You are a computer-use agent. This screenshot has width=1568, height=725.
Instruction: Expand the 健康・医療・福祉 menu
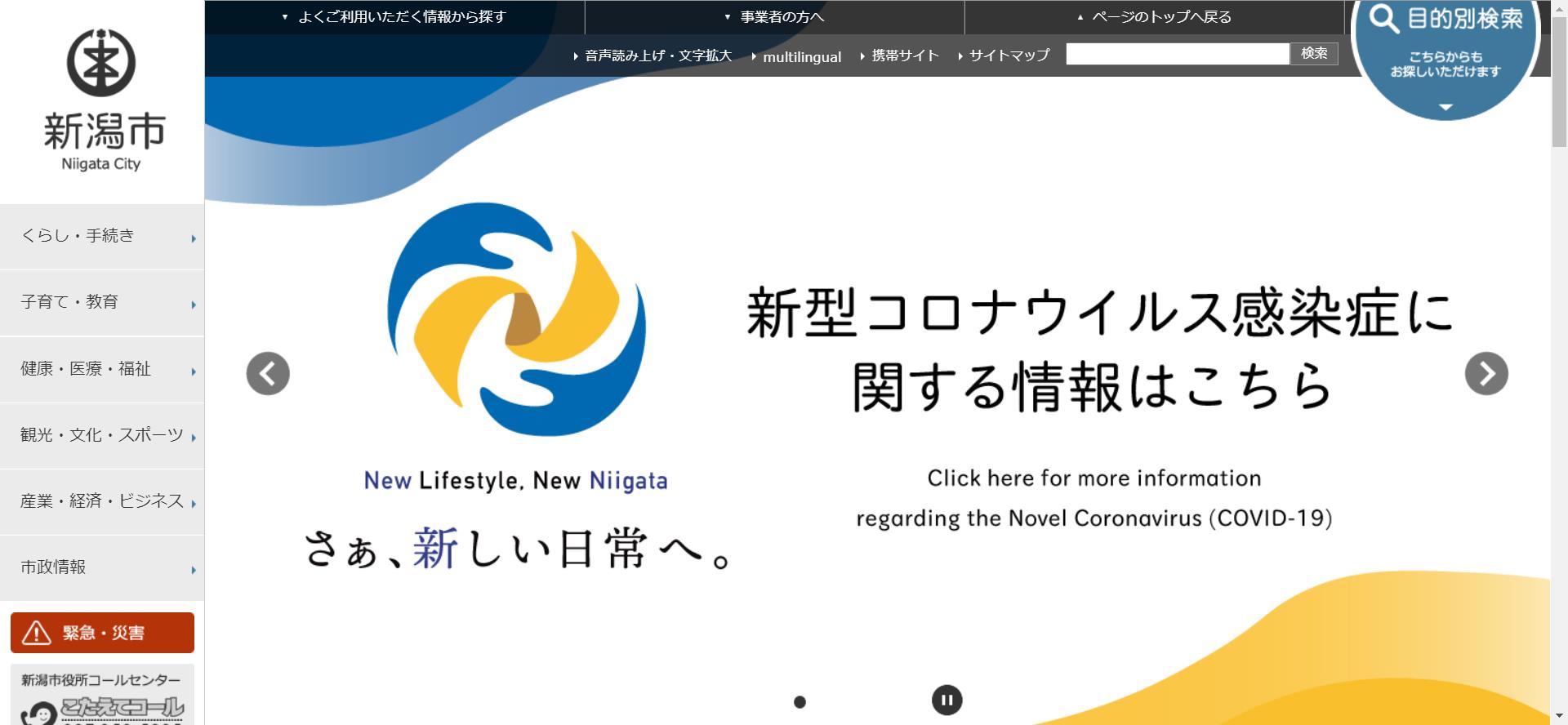click(102, 369)
